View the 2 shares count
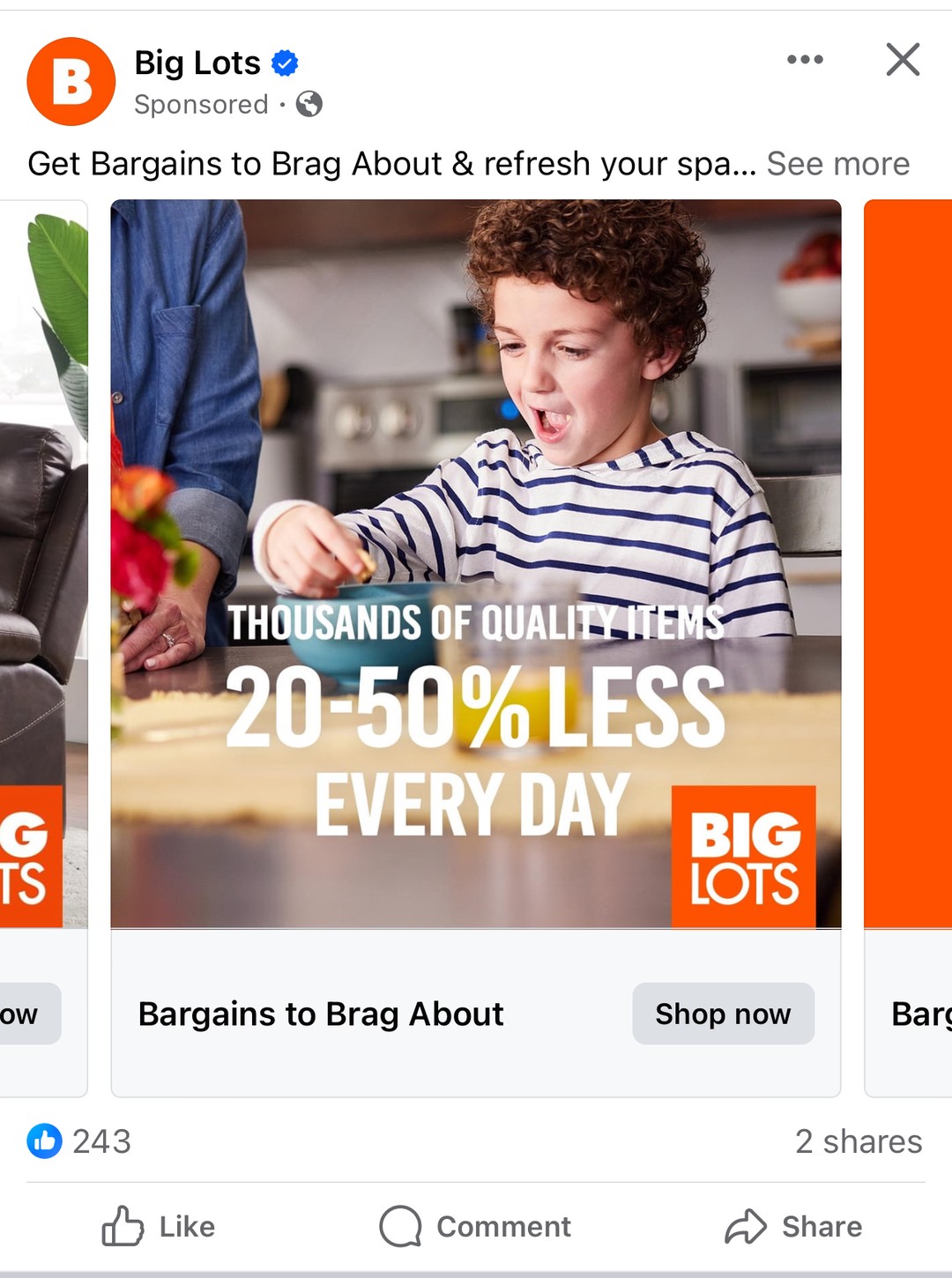952x1278 pixels. [859, 1141]
